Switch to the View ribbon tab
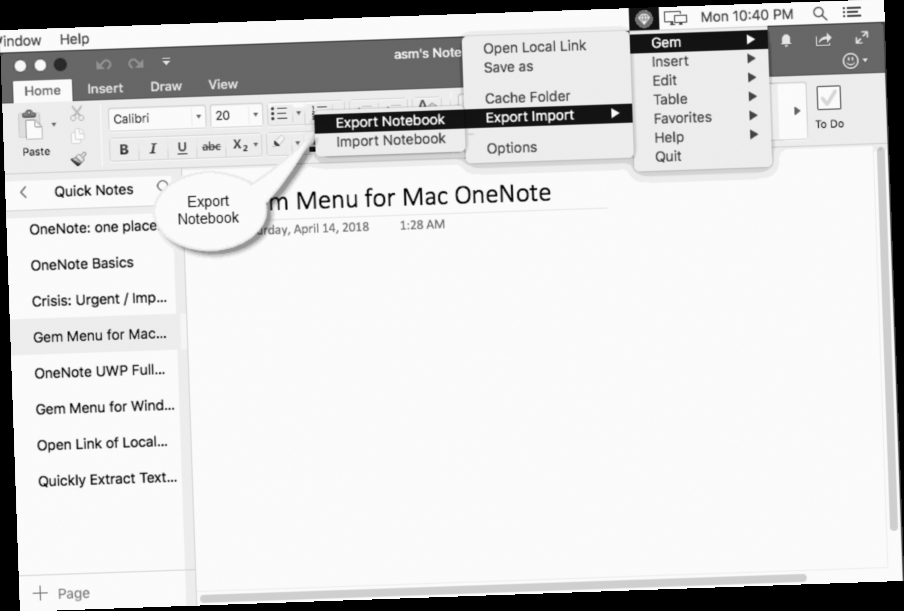The height and width of the screenshot is (611, 904). [223, 84]
